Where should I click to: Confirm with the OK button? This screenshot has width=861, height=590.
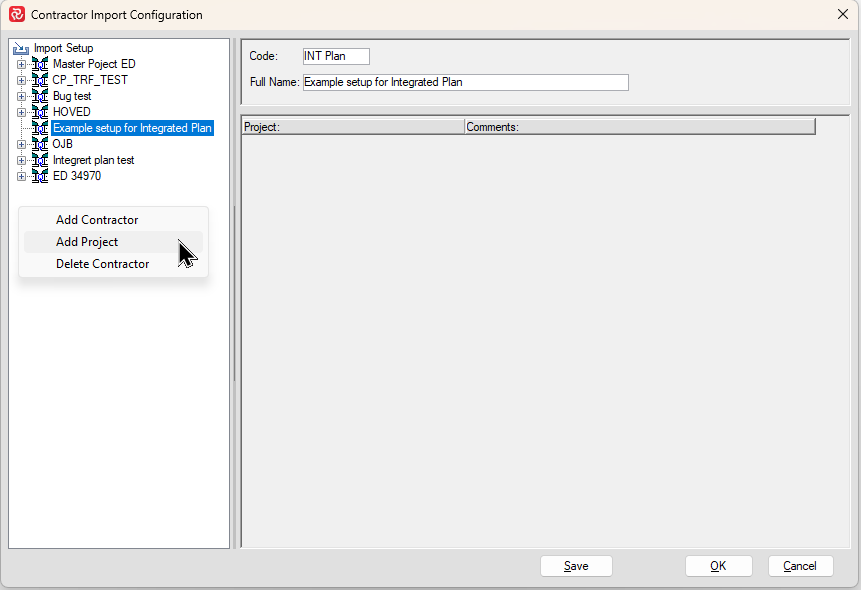point(718,566)
